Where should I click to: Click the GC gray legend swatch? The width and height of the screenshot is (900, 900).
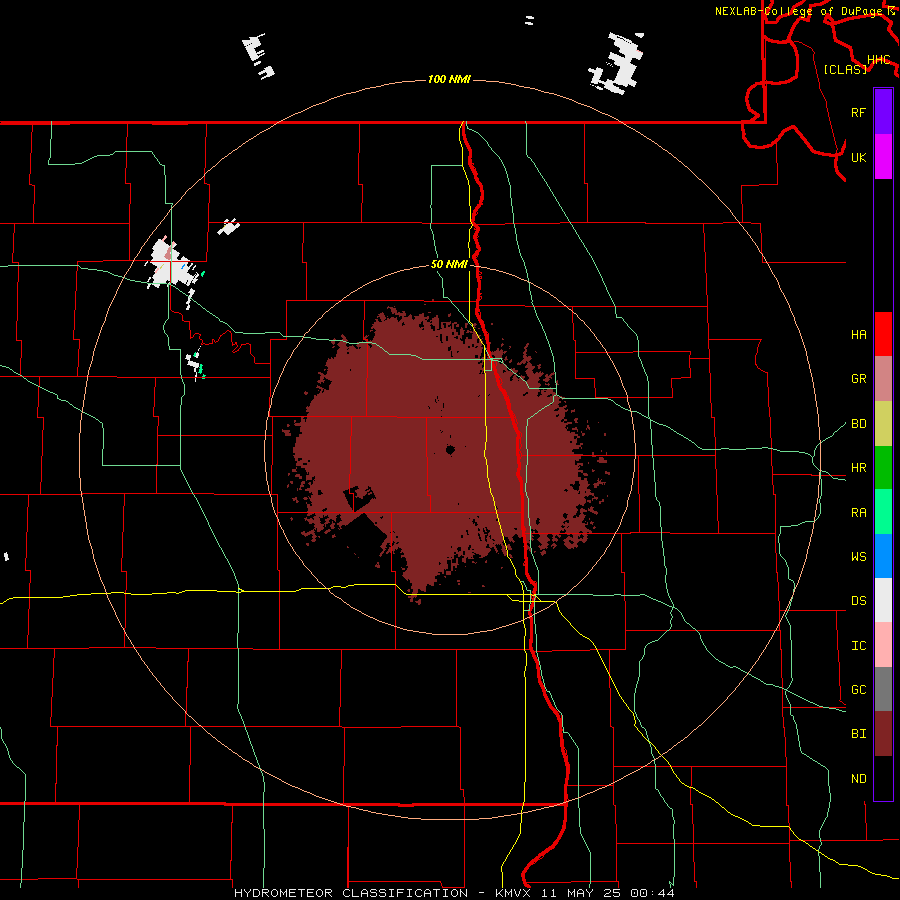(x=883, y=689)
